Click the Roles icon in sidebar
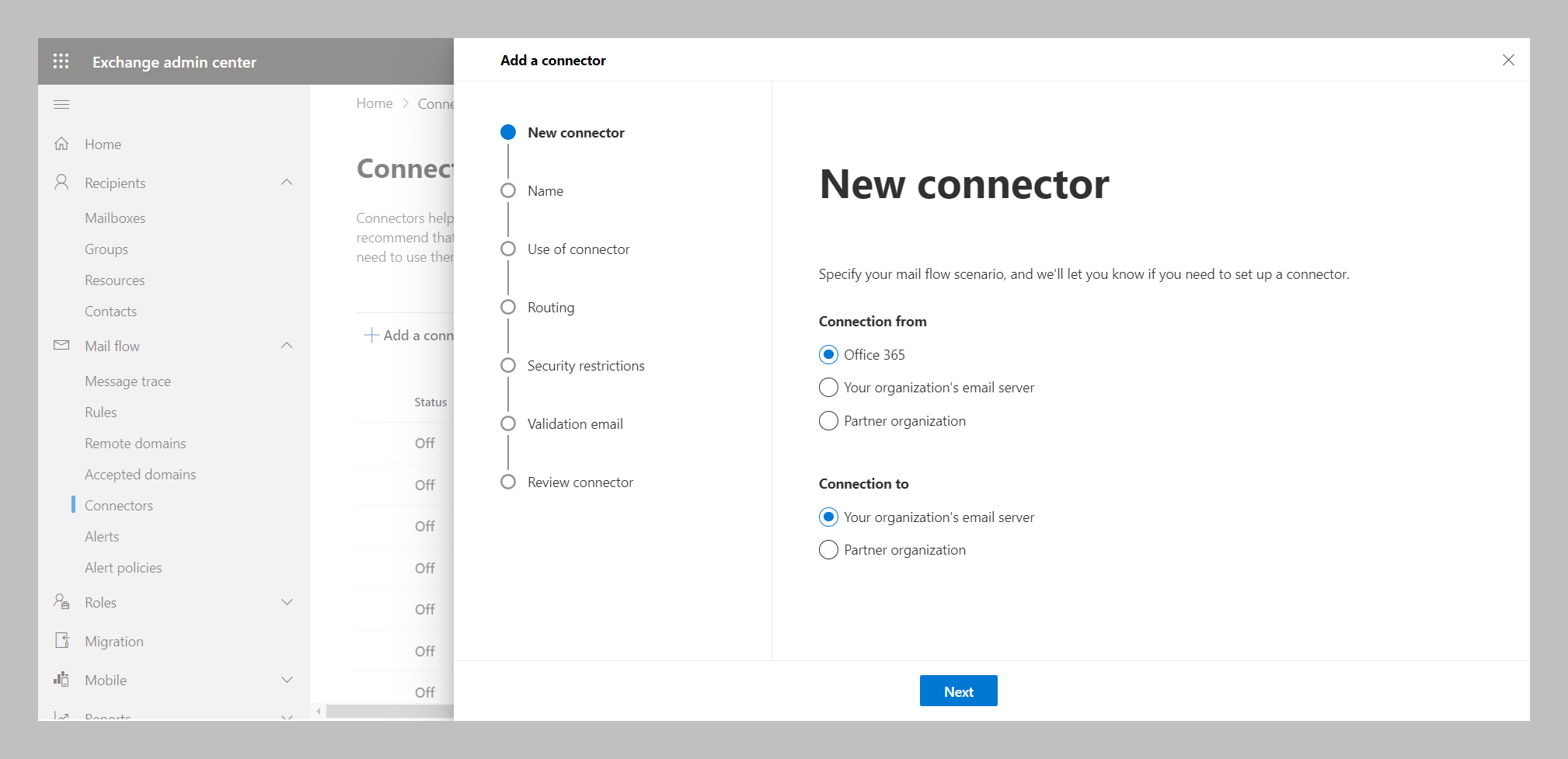This screenshot has width=1568, height=759. 61,601
